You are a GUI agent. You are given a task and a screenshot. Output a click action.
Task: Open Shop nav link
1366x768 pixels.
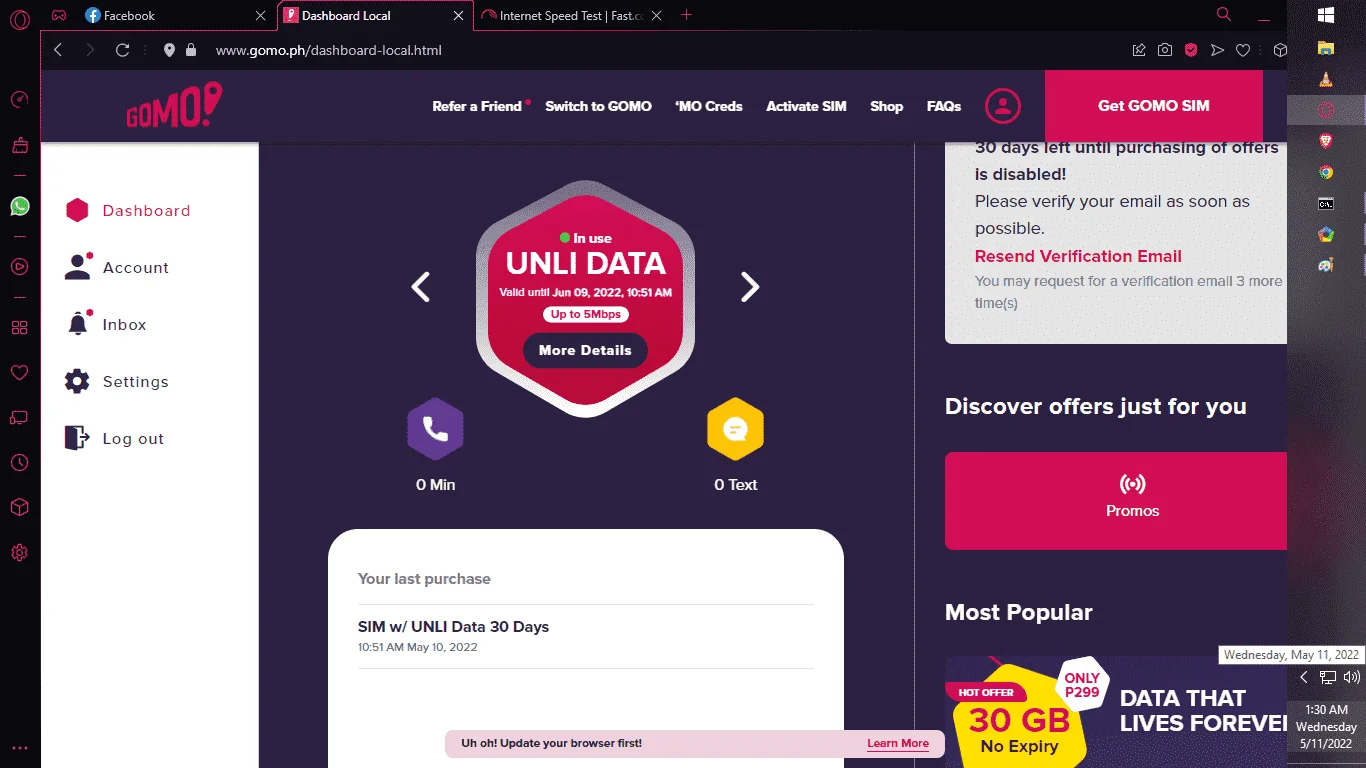886,106
